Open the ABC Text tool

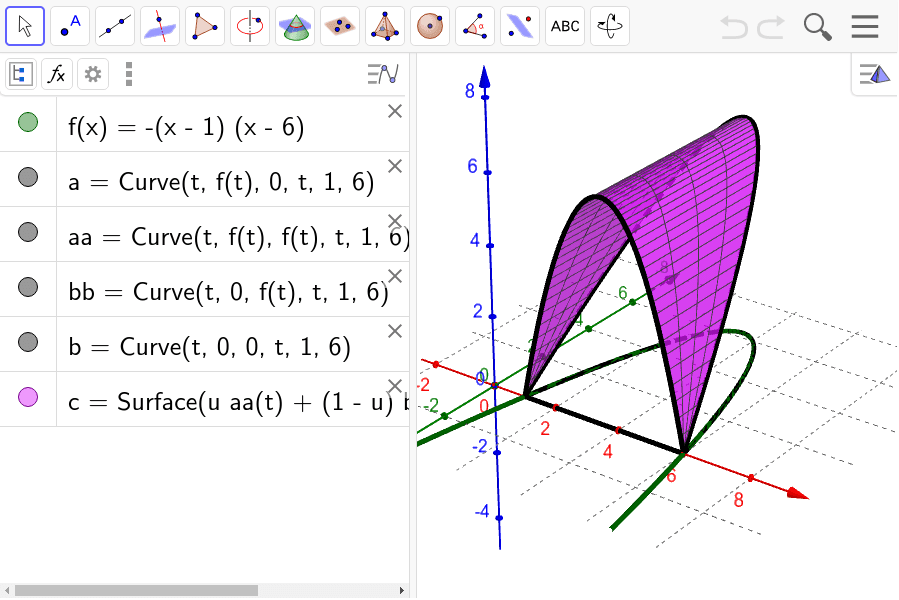pos(564,26)
